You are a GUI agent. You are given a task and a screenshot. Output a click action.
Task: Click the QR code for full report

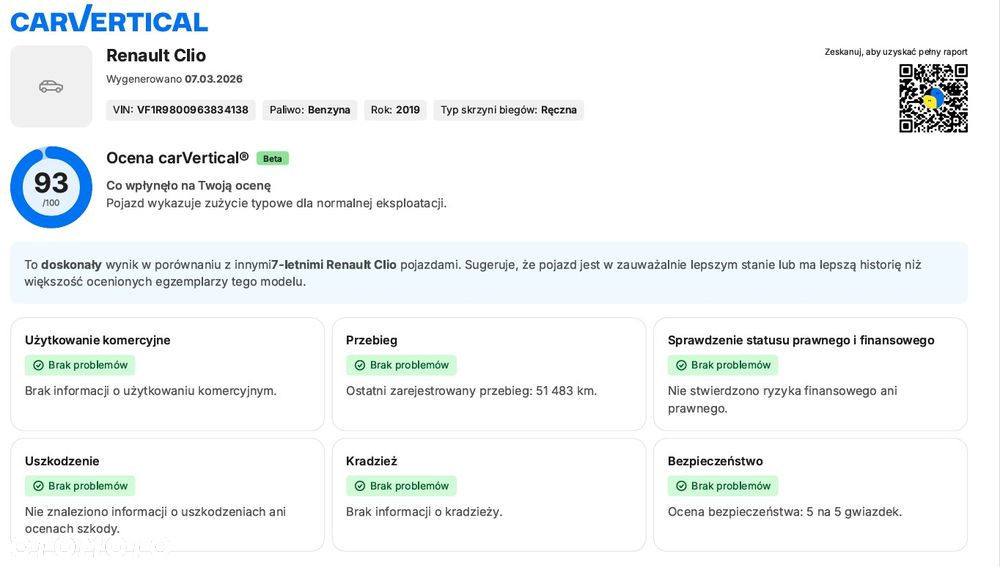[933, 98]
